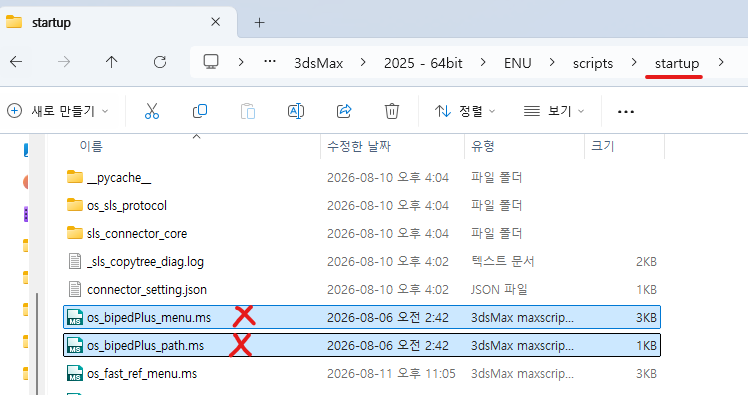Click the Share icon
Image resolution: width=748 pixels, height=395 pixels.
tap(344, 111)
